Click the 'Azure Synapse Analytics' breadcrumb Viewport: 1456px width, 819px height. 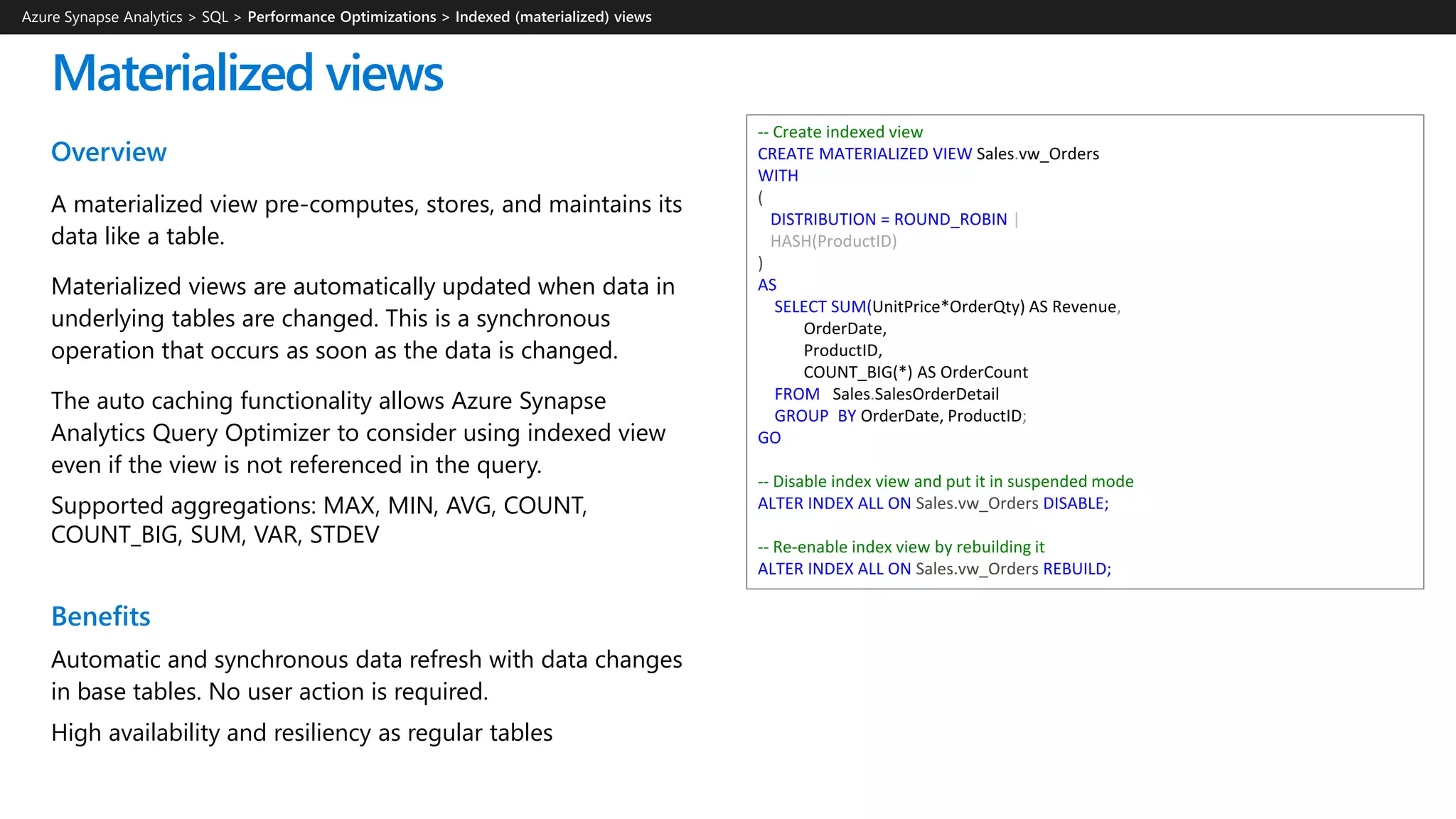[x=102, y=17]
